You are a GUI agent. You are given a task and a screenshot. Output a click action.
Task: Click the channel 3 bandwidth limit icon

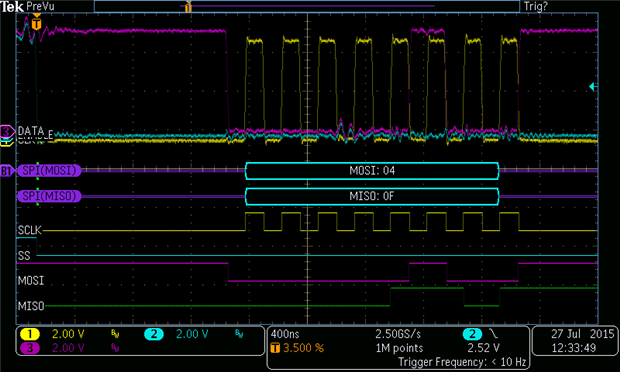tap(115, 348)
